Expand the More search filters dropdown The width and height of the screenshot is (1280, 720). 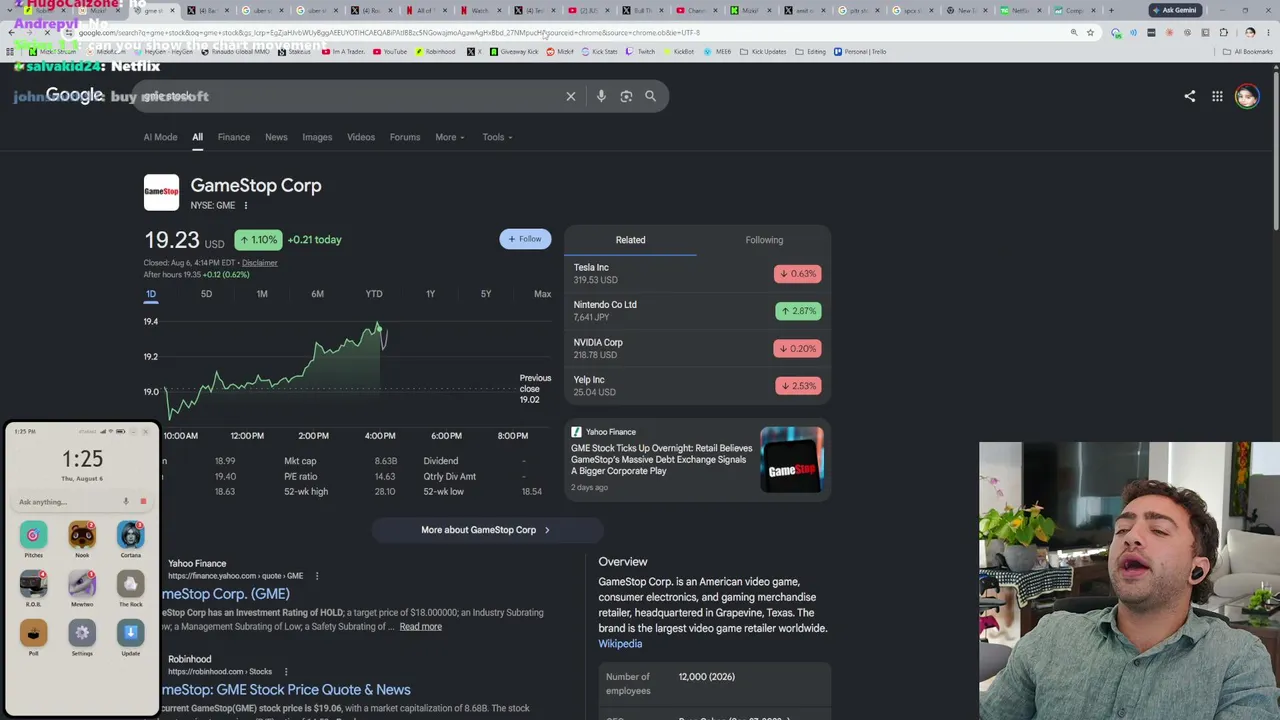pyautogui.click(x=450, y=137)
